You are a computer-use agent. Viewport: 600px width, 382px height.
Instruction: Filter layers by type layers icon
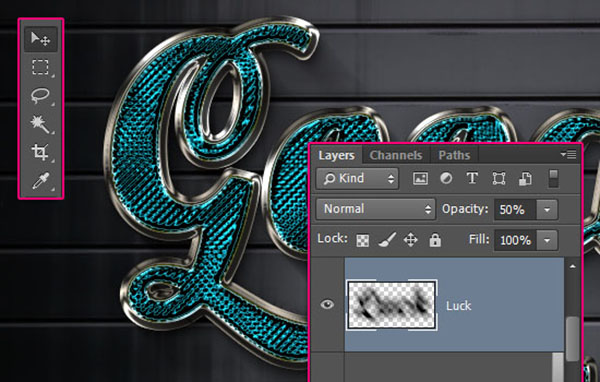(x=472, y=178)
